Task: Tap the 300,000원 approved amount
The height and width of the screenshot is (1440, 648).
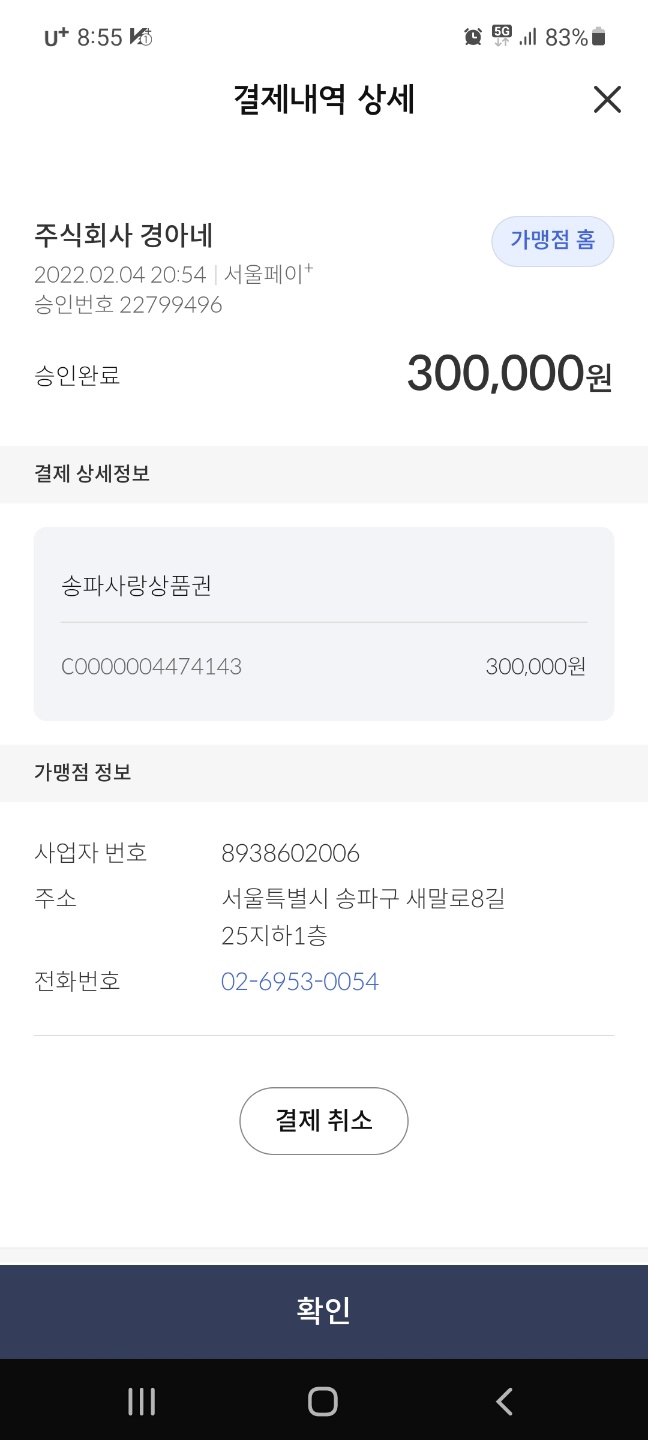Action: coord(509,374)
